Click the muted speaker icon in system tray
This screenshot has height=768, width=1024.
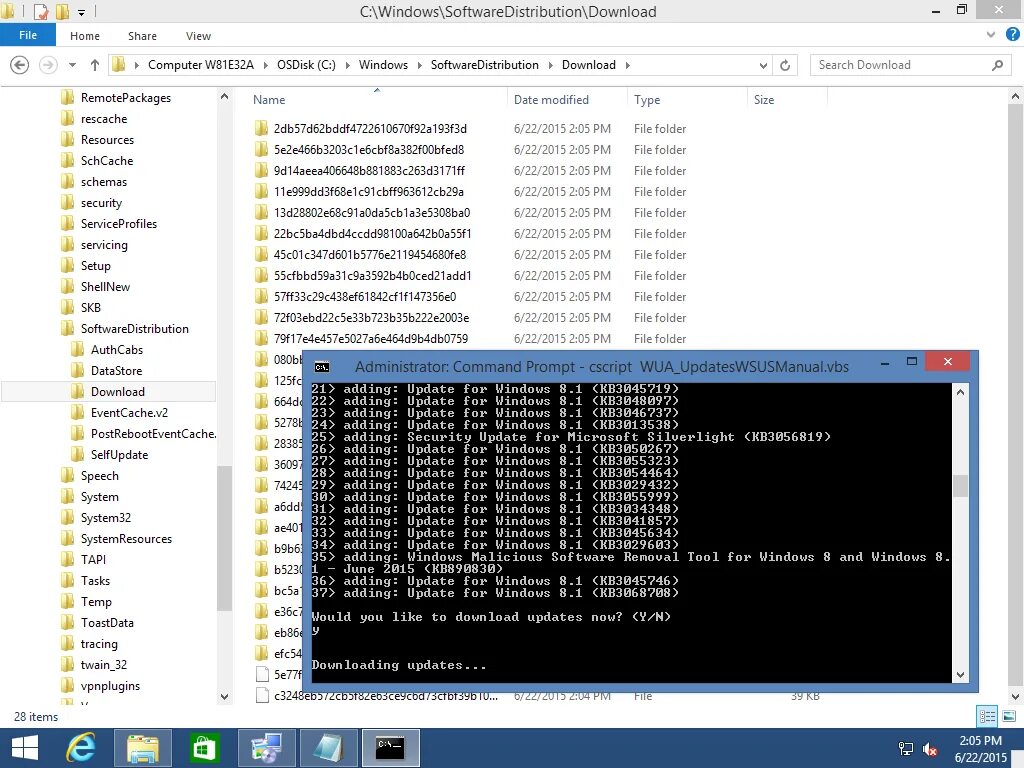tap(930, 748)
